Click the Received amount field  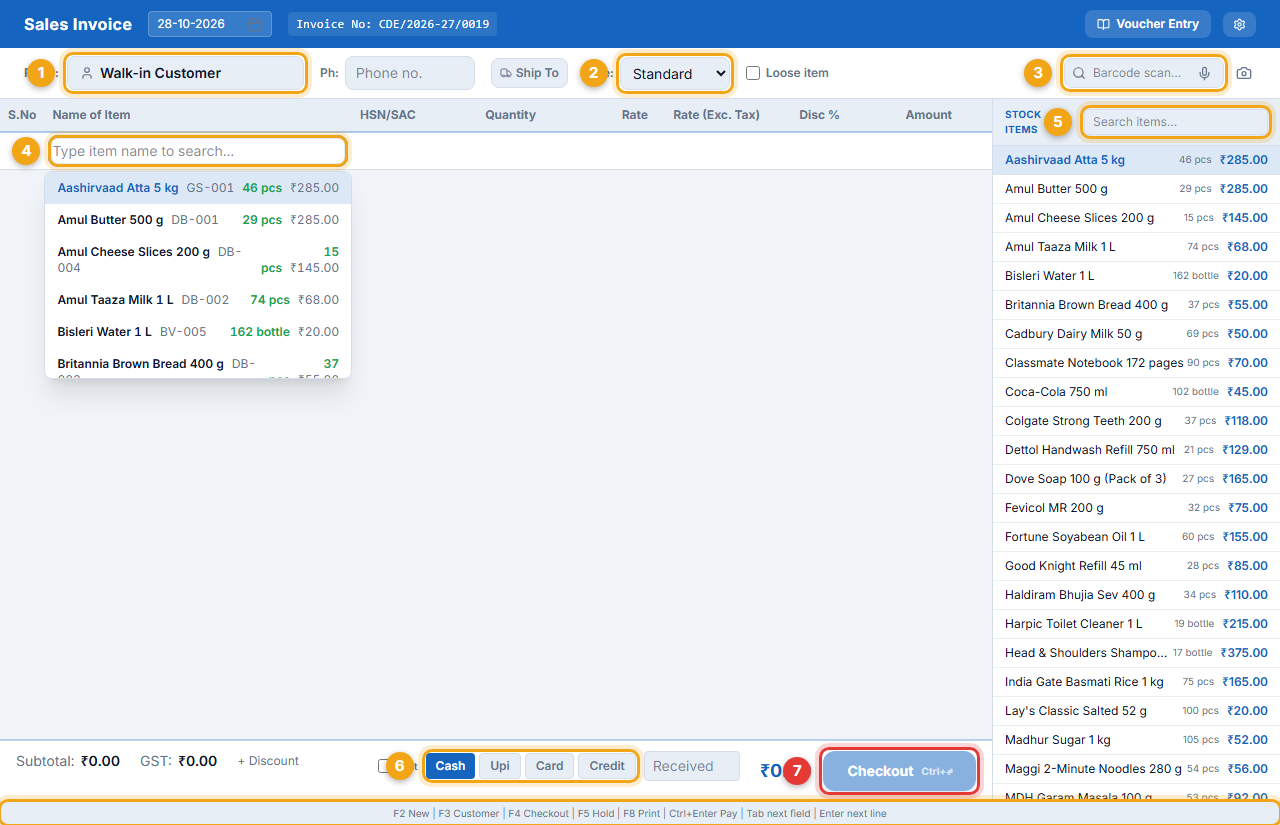[692, 766]
